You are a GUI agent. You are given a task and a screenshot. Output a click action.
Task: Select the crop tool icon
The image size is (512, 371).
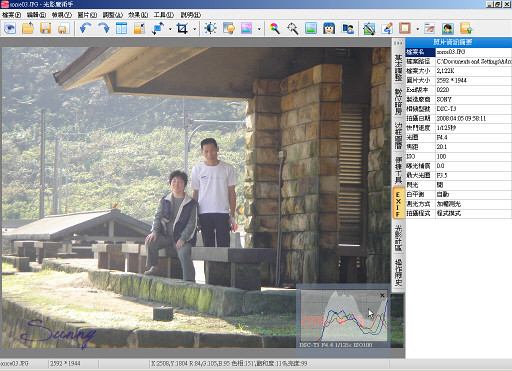click(x=182, y=28)
